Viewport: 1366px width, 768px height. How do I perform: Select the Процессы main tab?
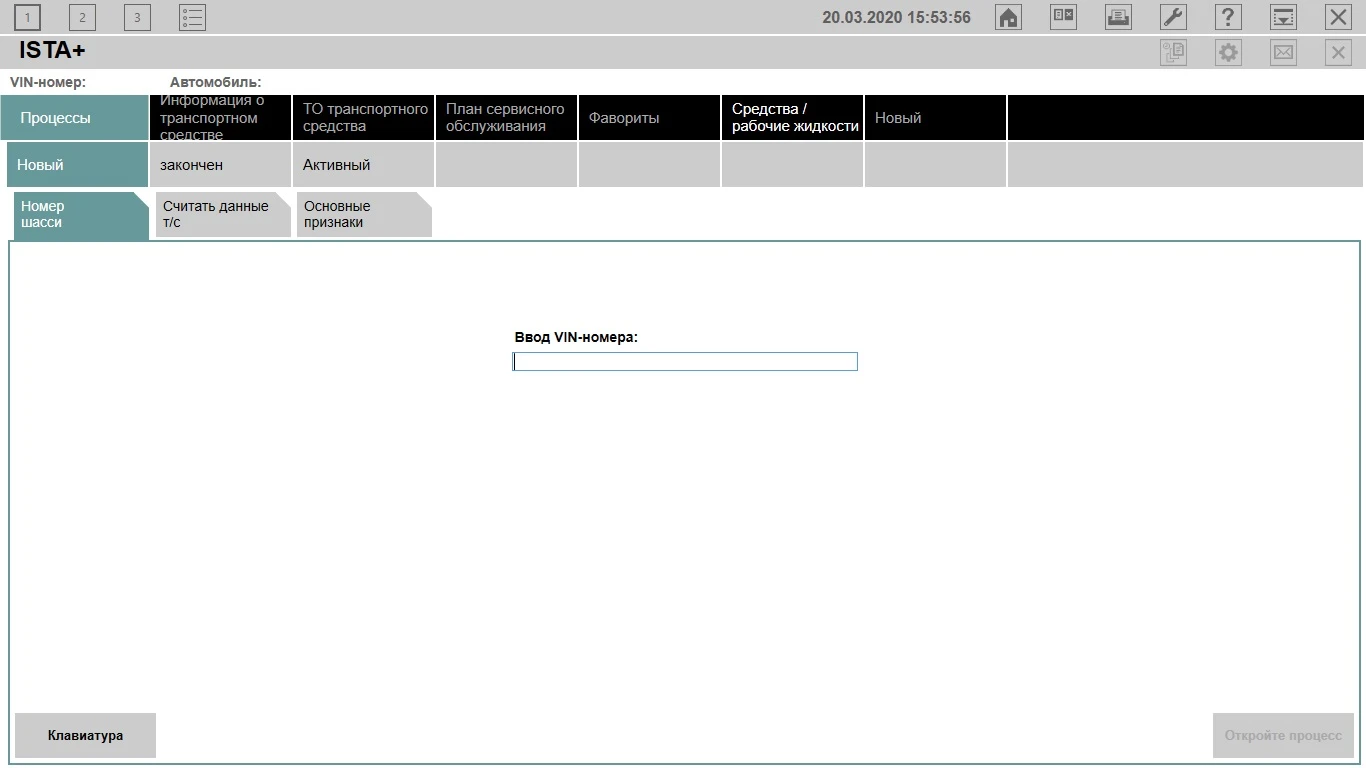click(x=75, y=118)
